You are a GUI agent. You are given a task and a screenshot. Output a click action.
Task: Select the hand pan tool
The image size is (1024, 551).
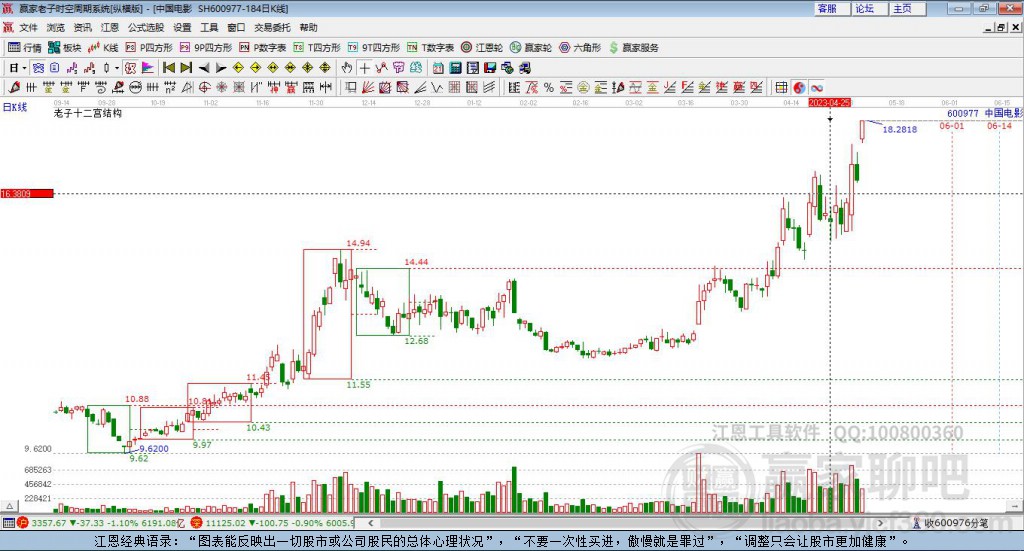click(x=347, y=68)
